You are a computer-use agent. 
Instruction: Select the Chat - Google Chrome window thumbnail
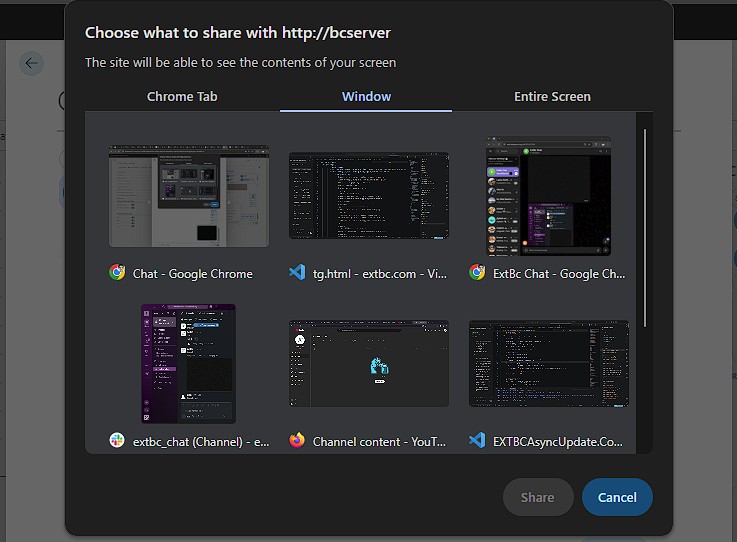(x=189, y=196)
